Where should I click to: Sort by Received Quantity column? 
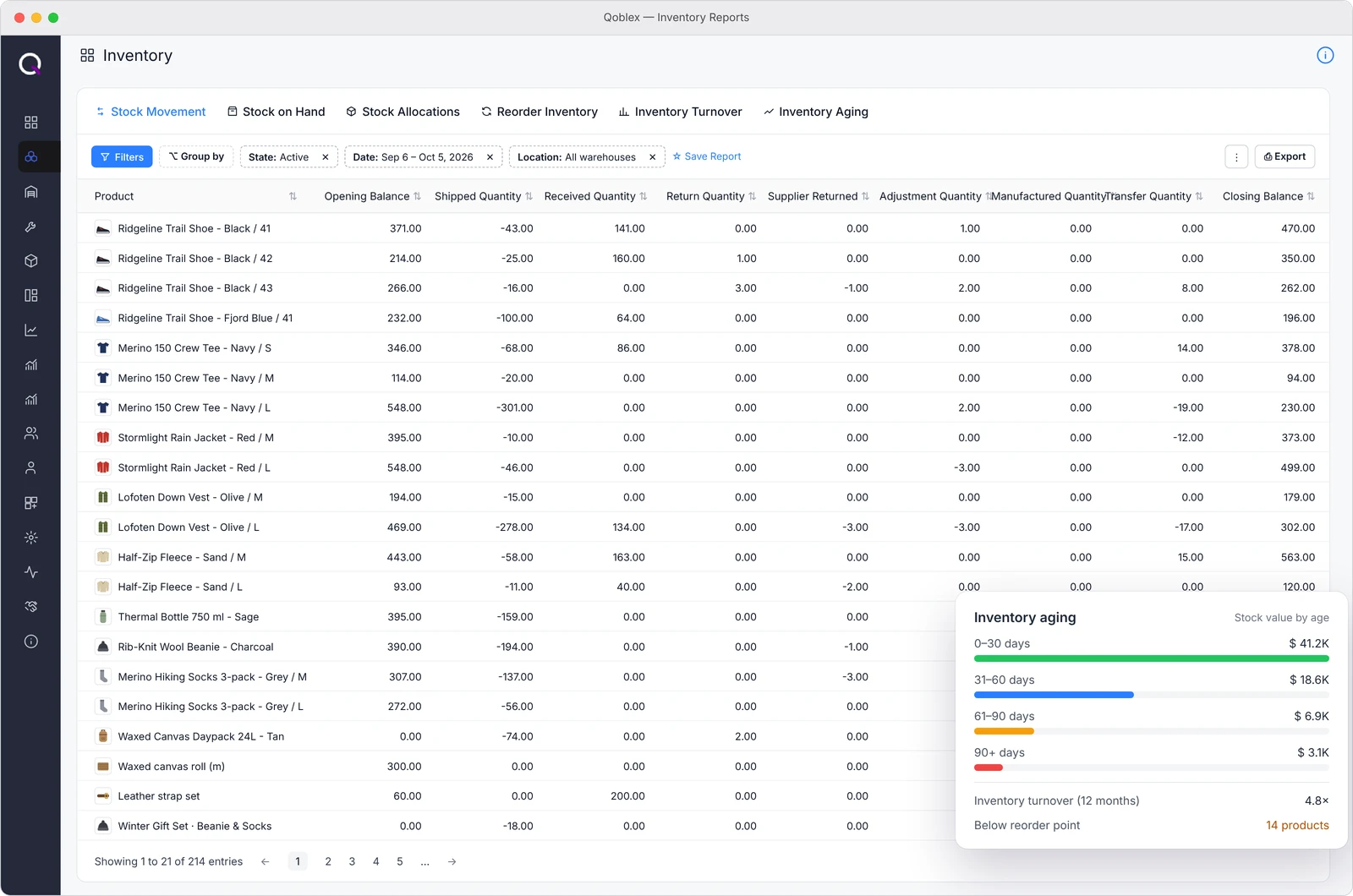tap(644, 196)
